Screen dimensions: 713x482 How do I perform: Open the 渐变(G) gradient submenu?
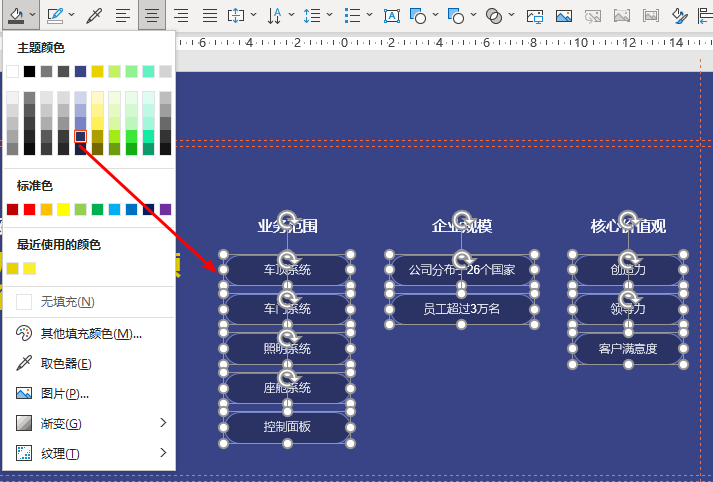(x=89, y=423)
